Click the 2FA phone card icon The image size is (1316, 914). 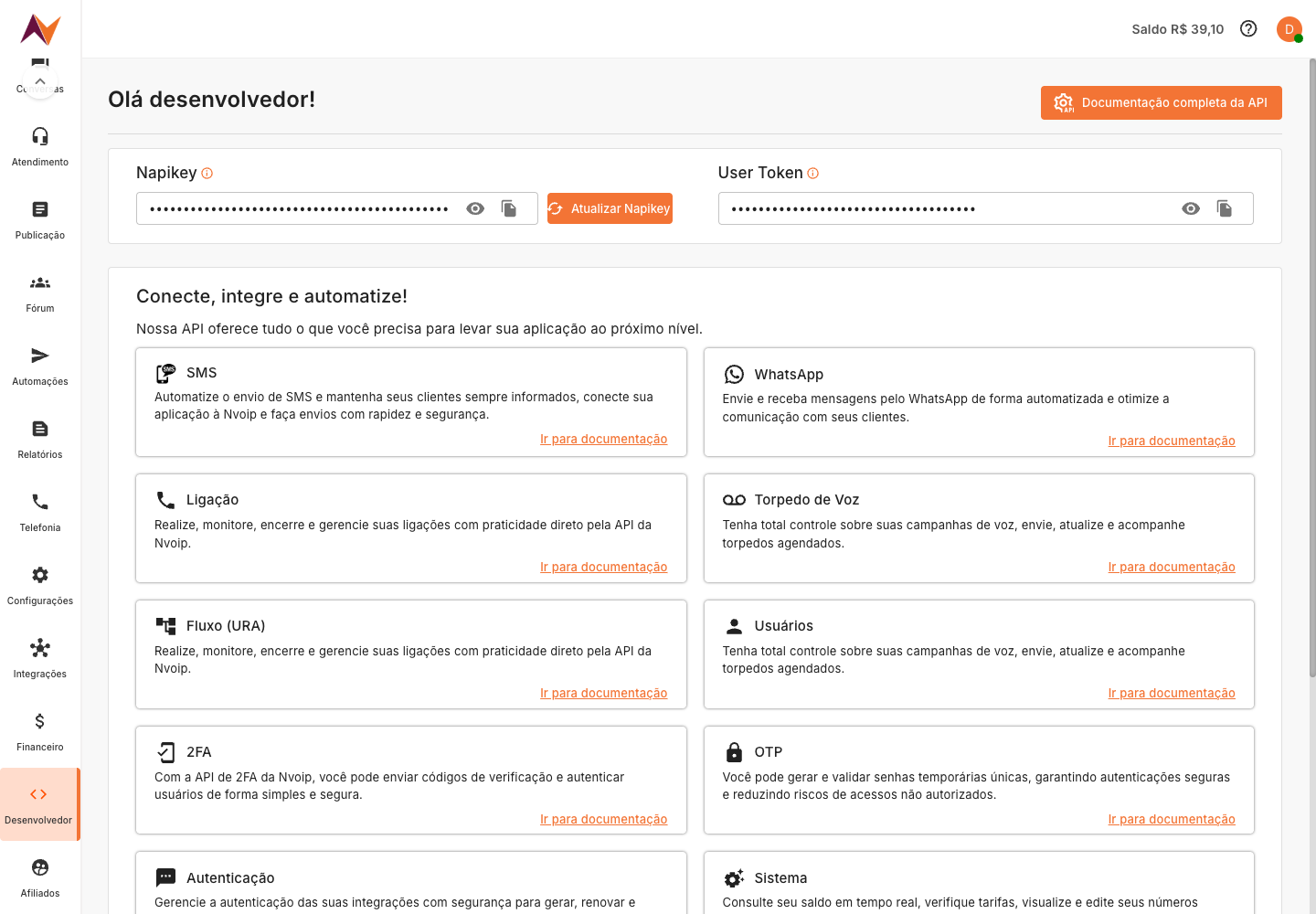(165, 752)
